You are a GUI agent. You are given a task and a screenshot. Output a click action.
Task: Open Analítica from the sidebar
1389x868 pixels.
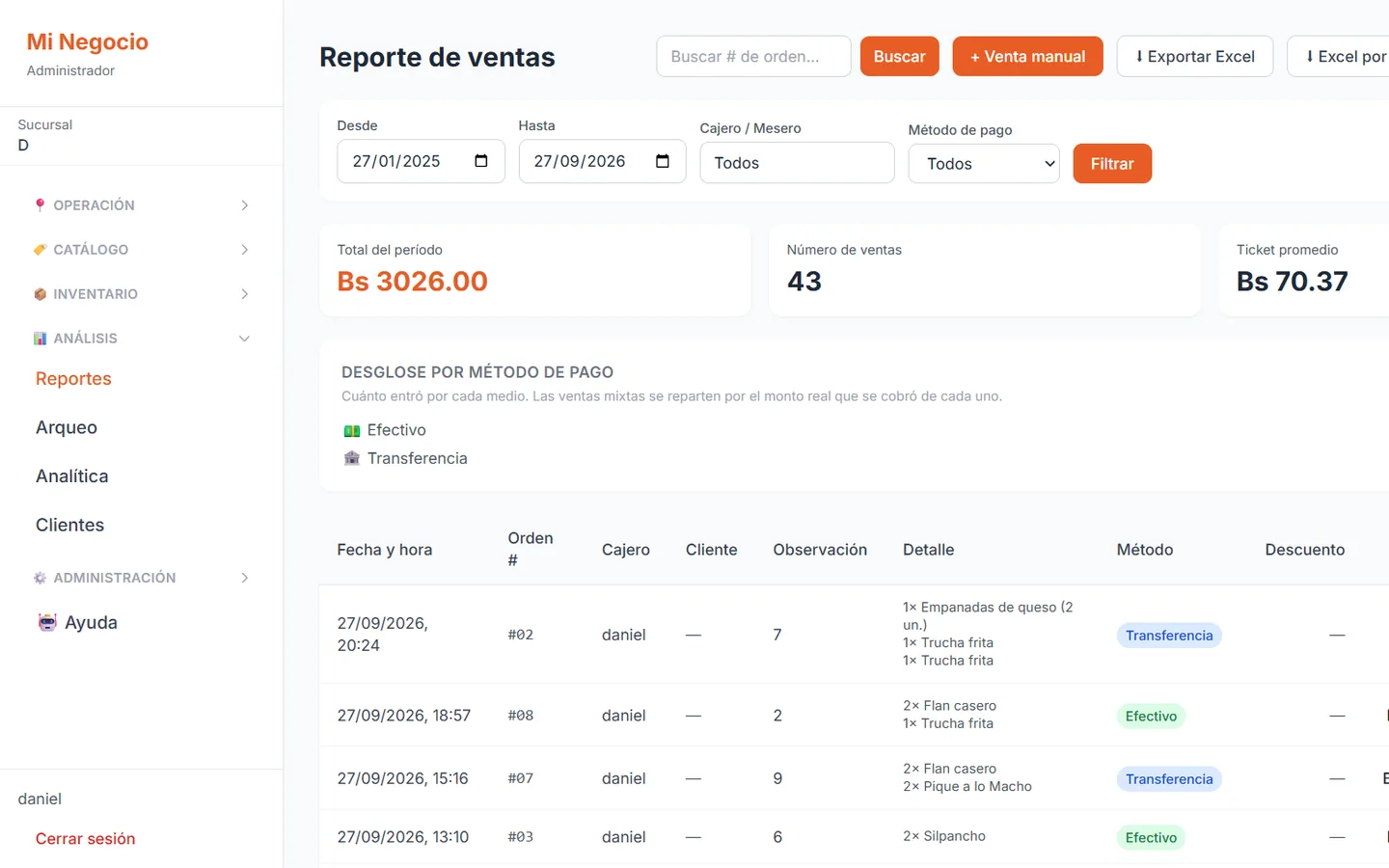[x=72, y=476]
